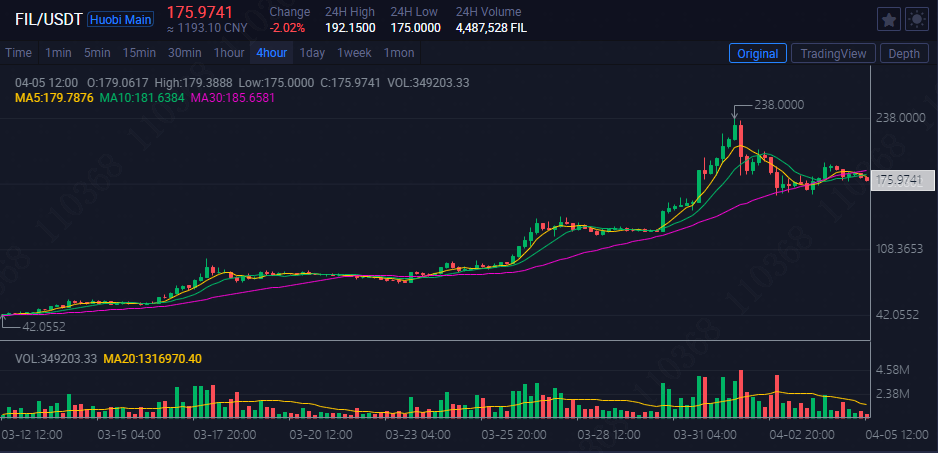Click the 4.58M volume axis label
Image resolution: width=938 pixels, height=453 pixels.
(891, 370)
